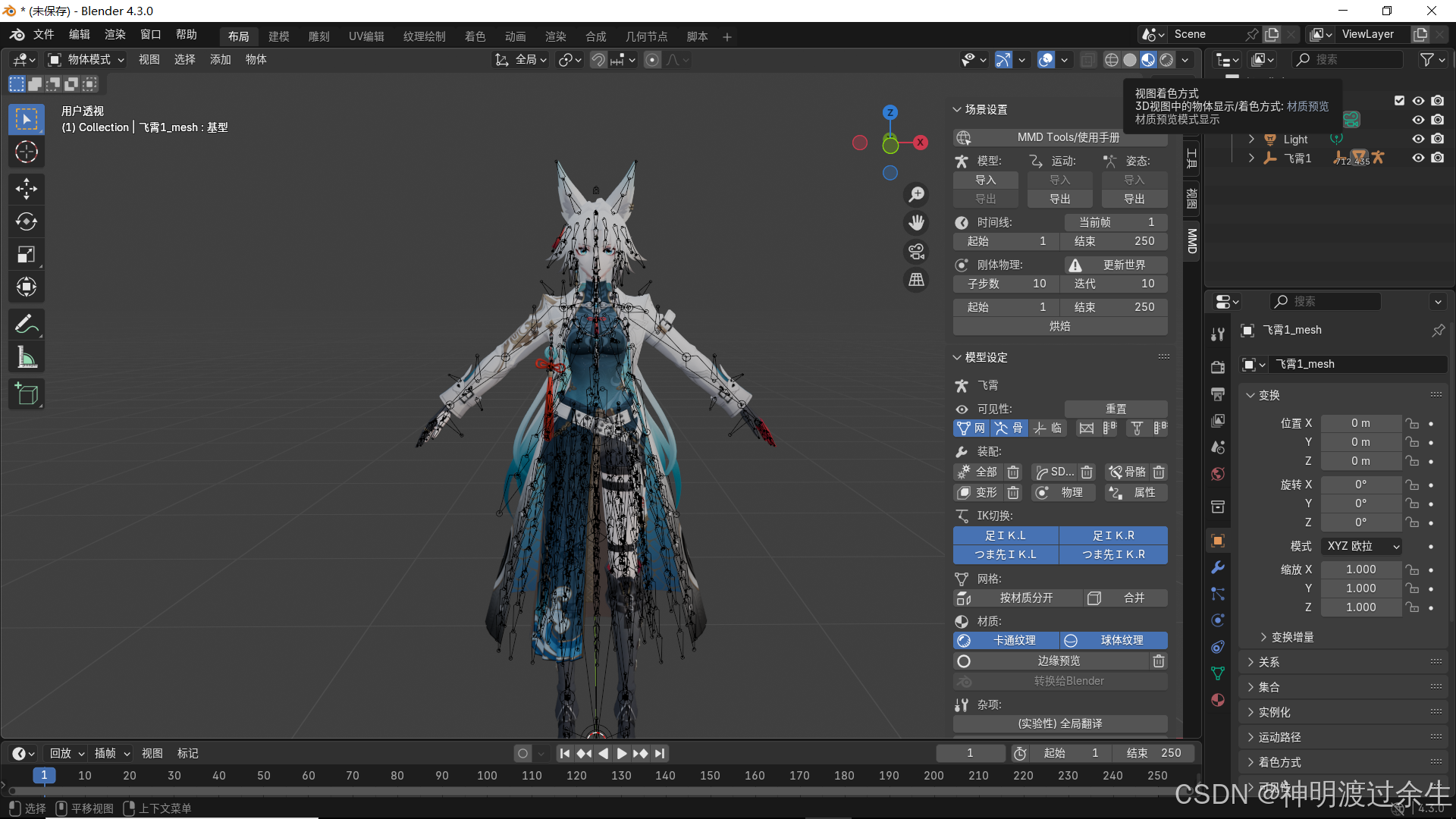Click frame 100 on the timeline

click(x=487, y=775)
